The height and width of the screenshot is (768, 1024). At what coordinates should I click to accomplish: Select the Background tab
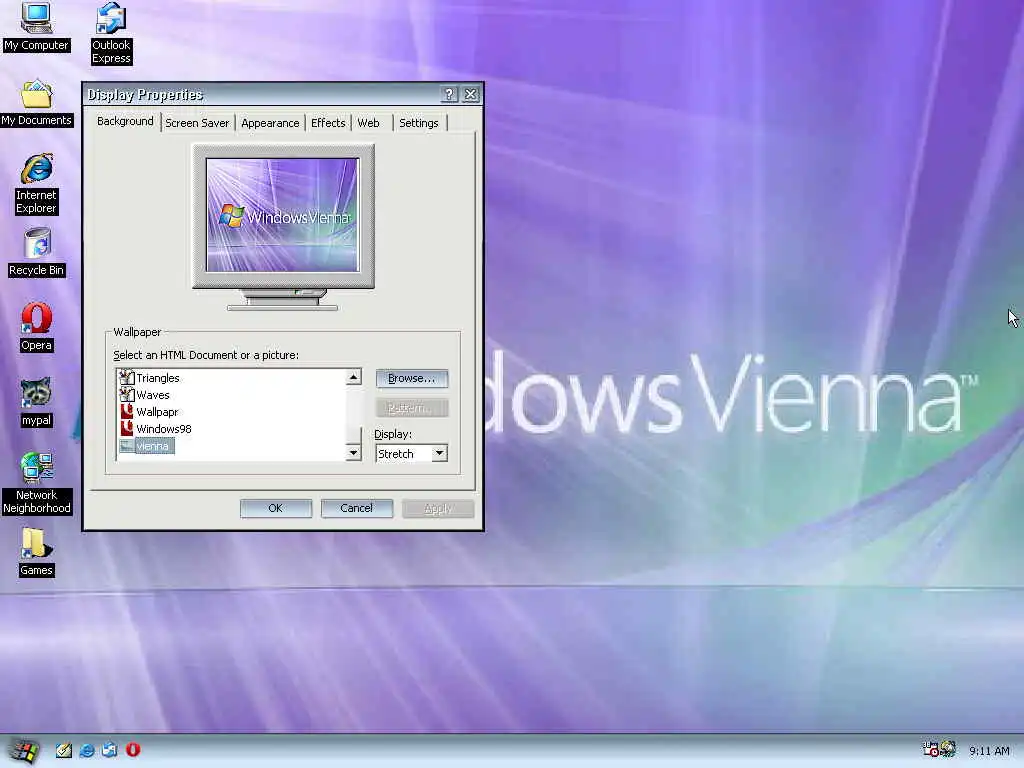tap(125, 121)
